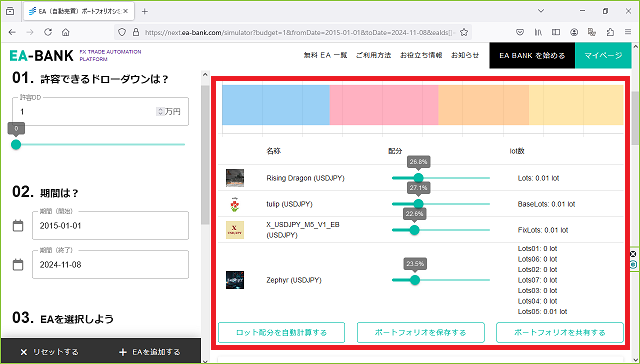Click the orange segment of allocation bar
640x364 pixels.
coord(483,105)
